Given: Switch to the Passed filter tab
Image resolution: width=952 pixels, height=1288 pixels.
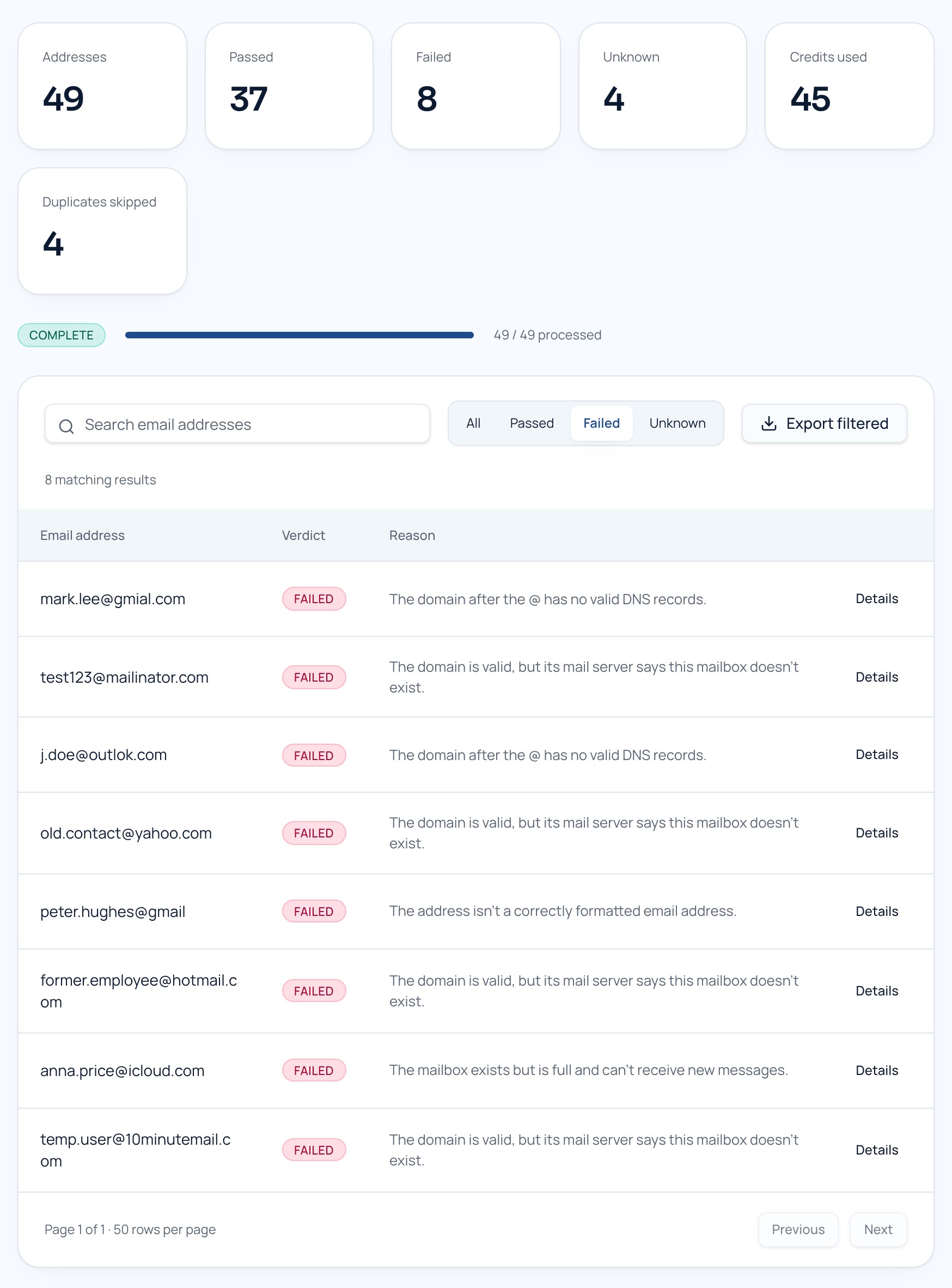Looking at the screenshot, I should click(532, 424).
